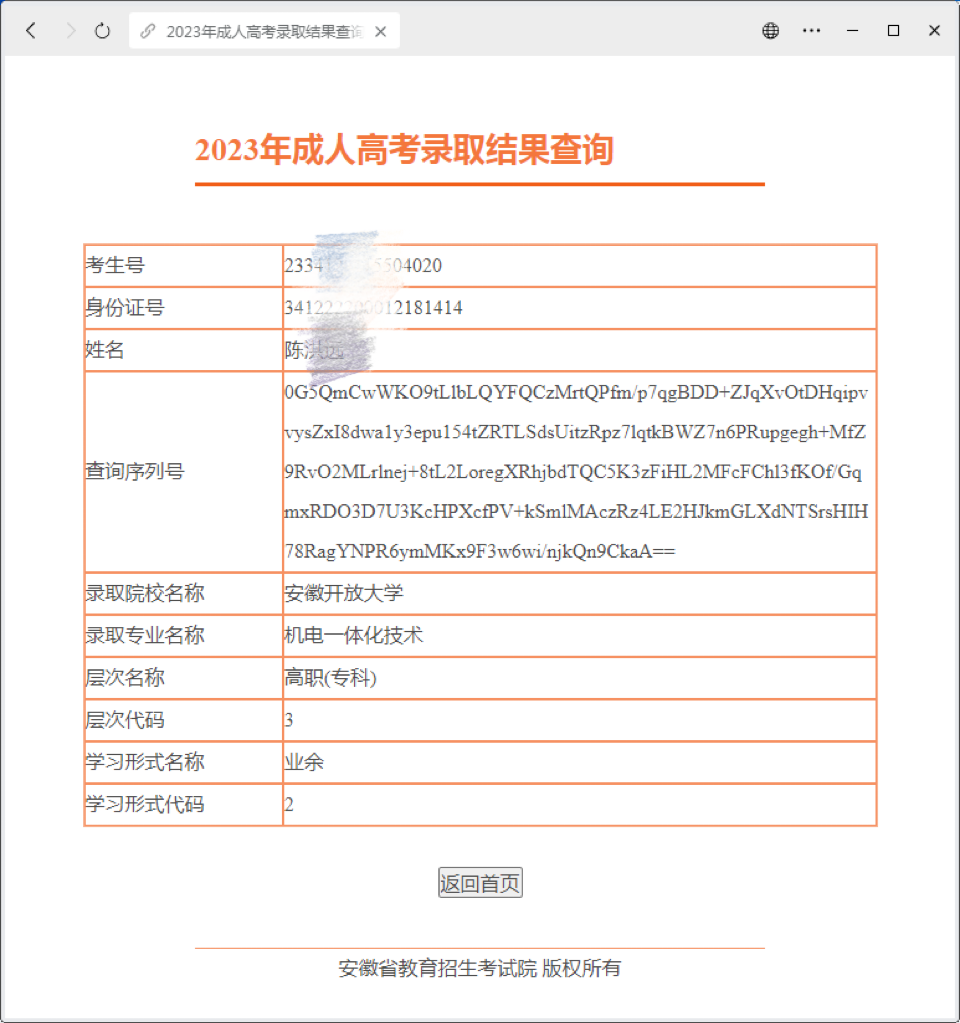Maximize the browser window
Screen dimensions: 960x1023
(893, 31)
